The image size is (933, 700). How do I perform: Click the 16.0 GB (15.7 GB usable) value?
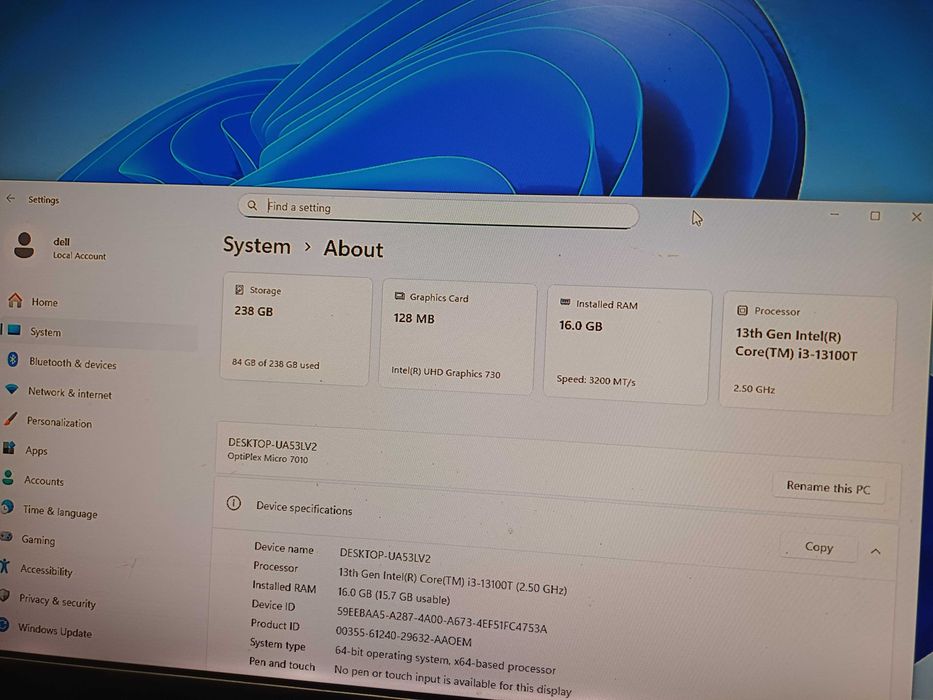click(x=394, y=595)
